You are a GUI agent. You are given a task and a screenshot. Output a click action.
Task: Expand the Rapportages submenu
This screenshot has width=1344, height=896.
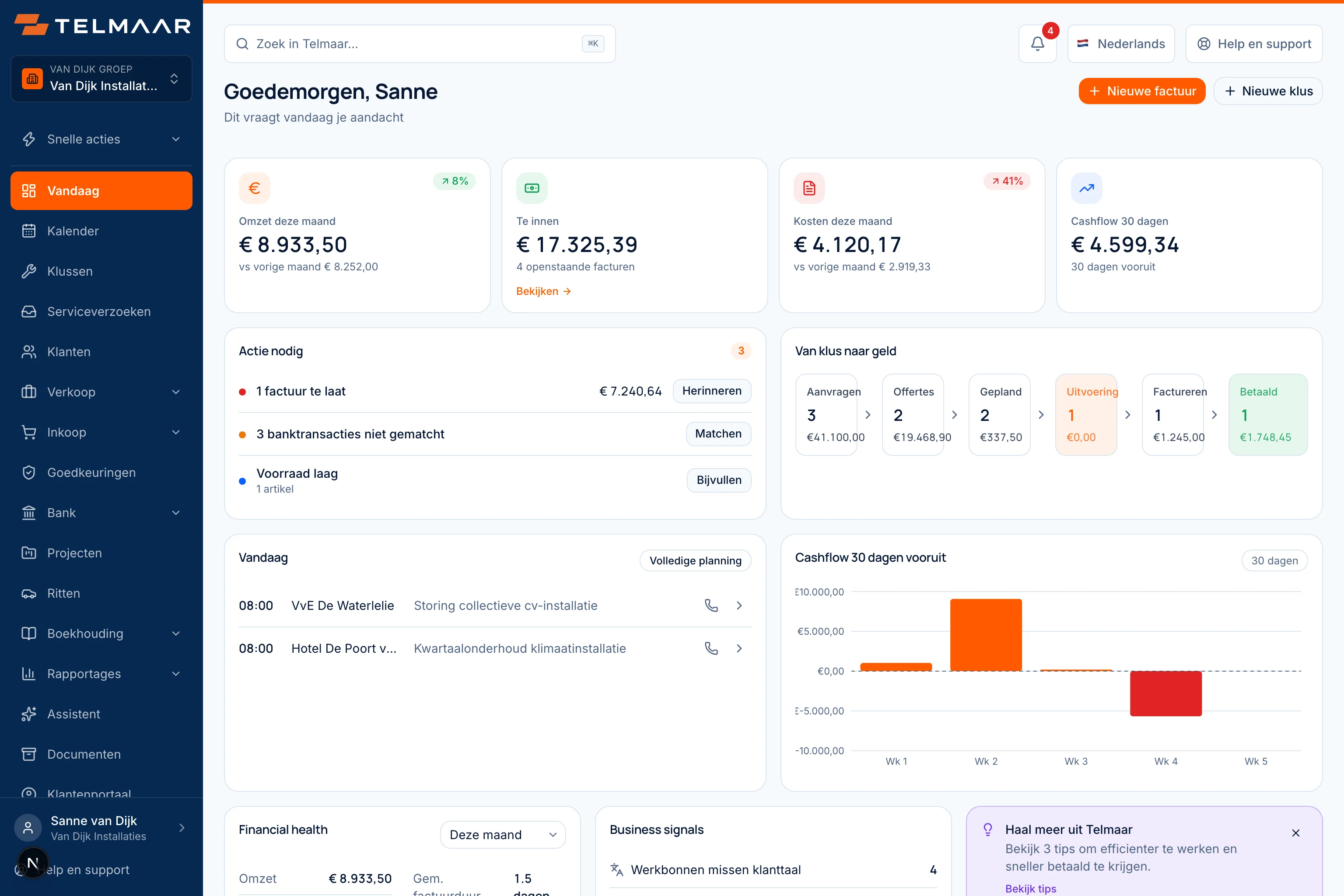tap(101, 674)
